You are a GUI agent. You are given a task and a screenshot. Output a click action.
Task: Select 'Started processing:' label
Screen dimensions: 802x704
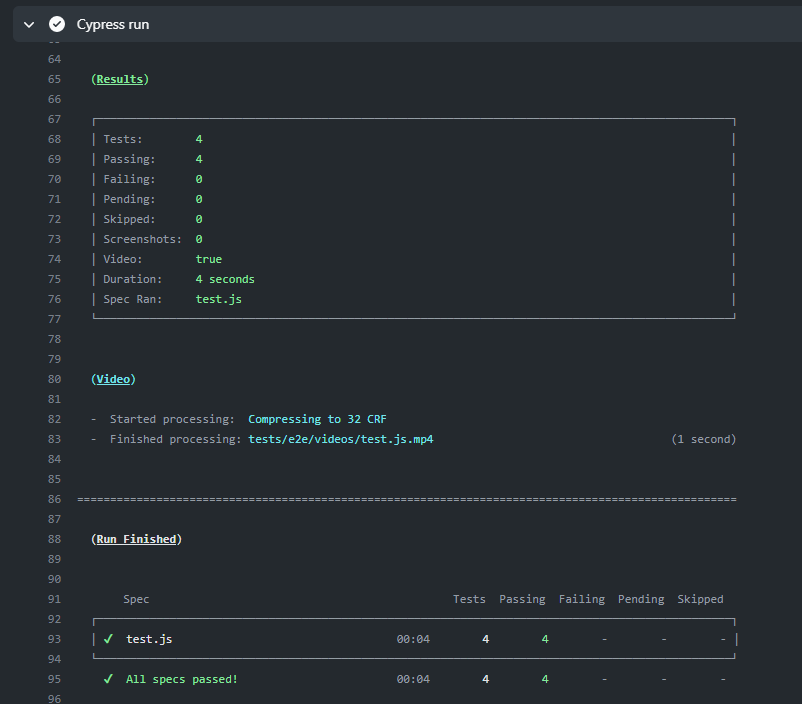click(x=172, y=419)
